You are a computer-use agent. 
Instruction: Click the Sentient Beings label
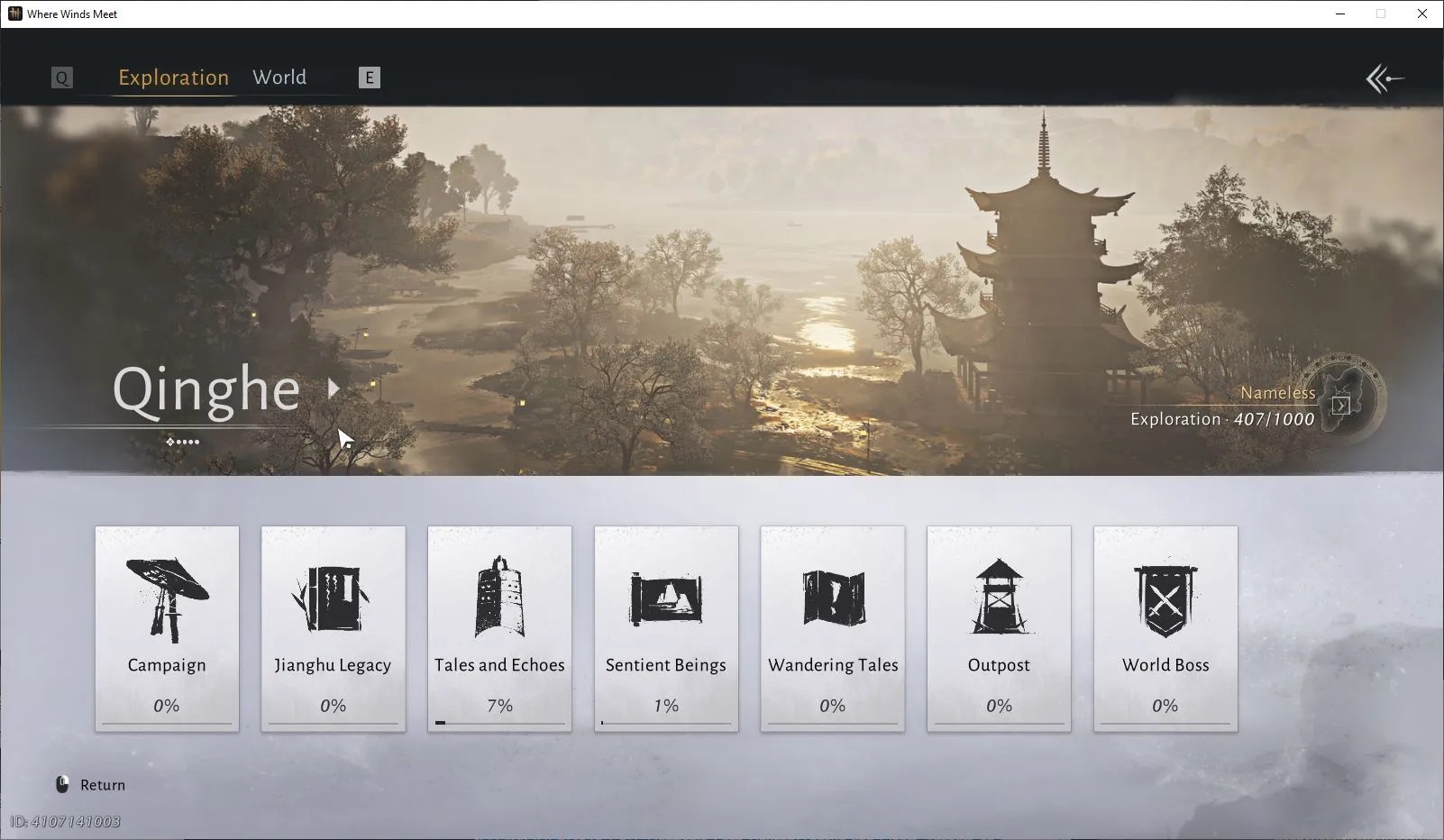[x=666, y=665]
